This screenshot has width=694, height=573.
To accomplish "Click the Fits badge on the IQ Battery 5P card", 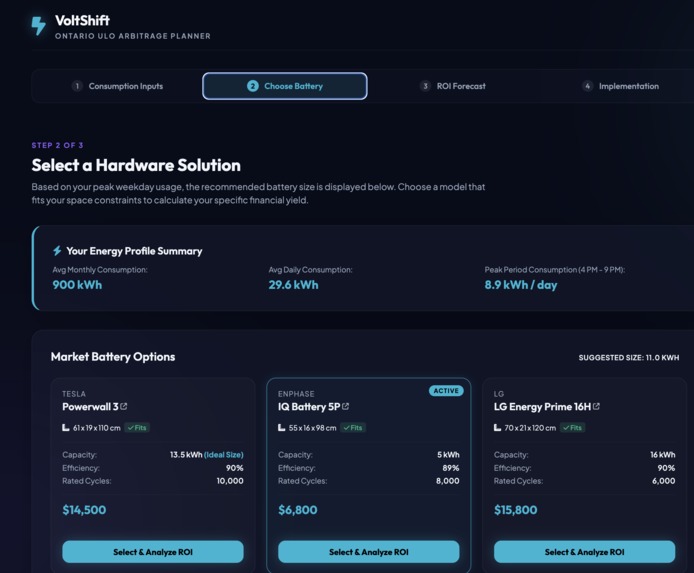I will coord(353,427).
